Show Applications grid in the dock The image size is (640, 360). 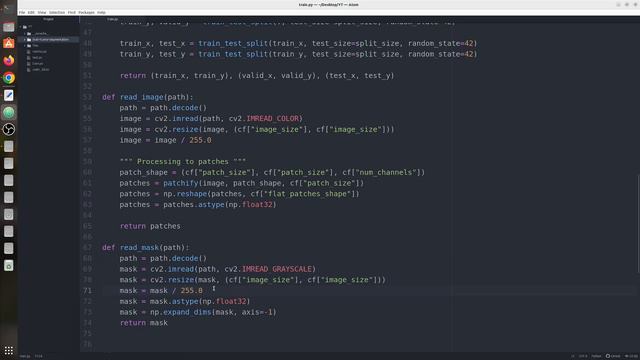coord(9,350)
